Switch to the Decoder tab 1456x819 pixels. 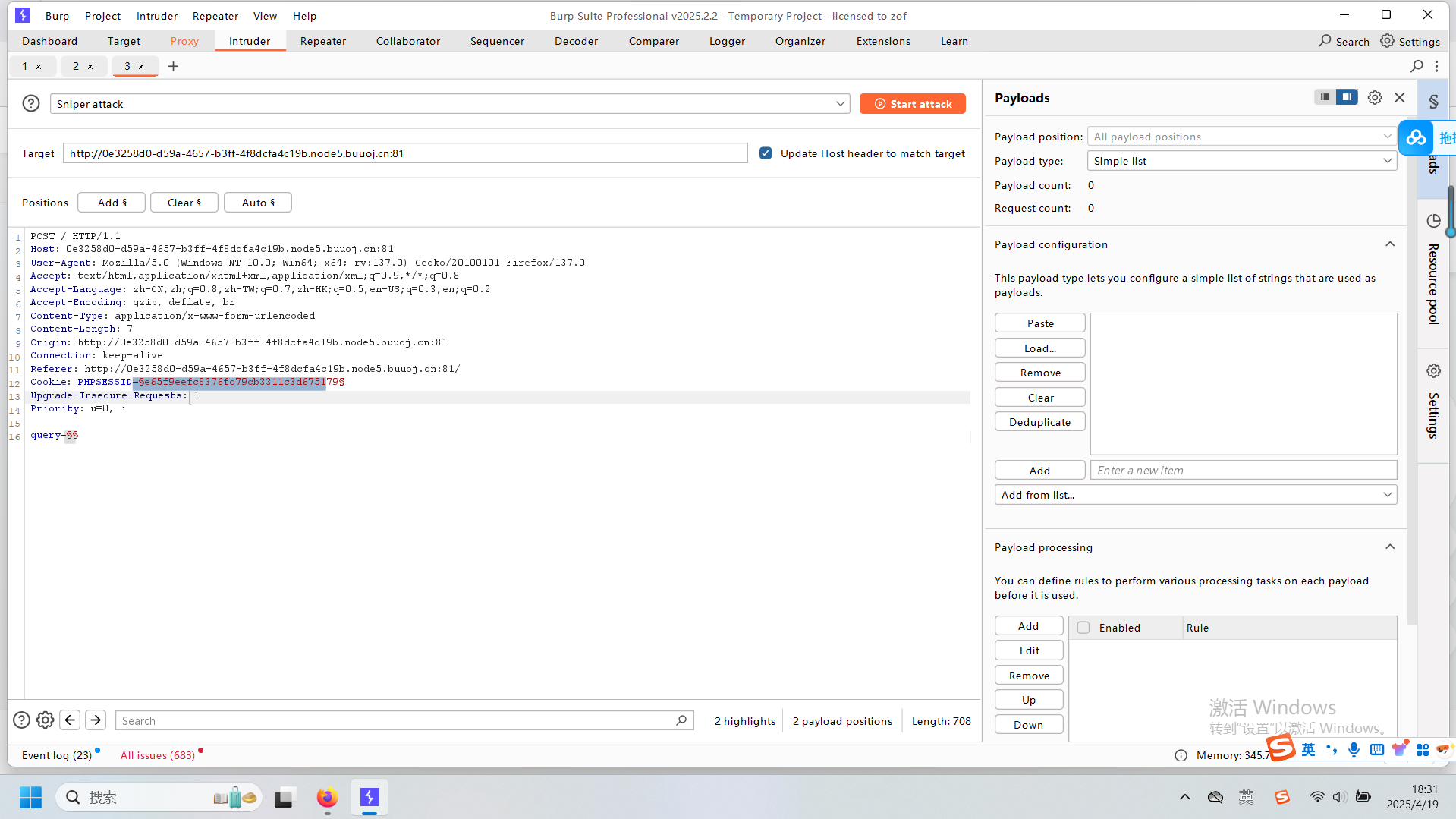click(576, 41)
